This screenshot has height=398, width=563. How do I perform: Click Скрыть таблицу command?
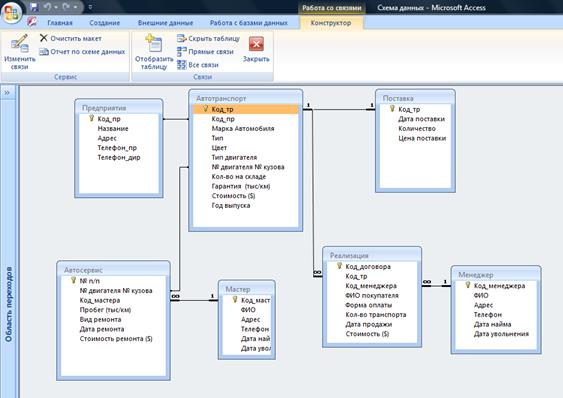208,38
